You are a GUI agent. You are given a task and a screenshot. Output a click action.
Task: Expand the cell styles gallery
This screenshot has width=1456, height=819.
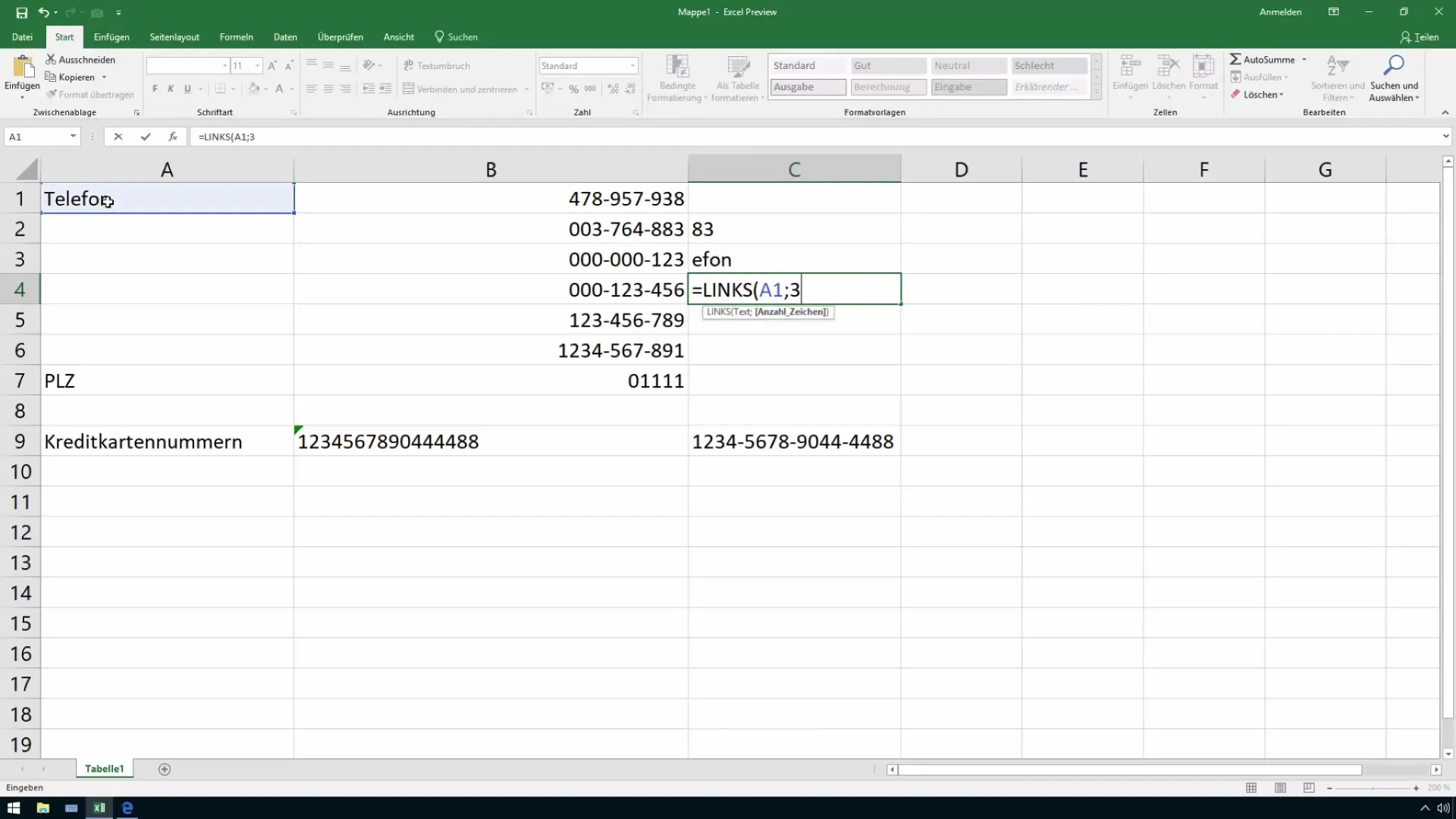click(x=1096, y=92)
